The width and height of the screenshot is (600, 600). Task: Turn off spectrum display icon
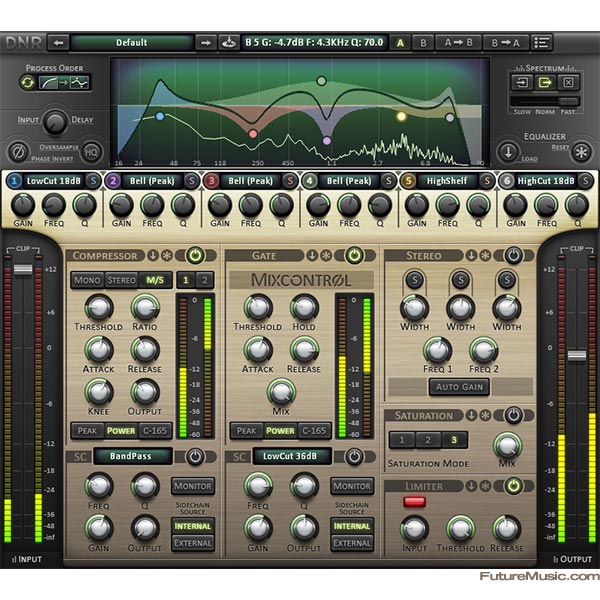(x=568, y=82)
